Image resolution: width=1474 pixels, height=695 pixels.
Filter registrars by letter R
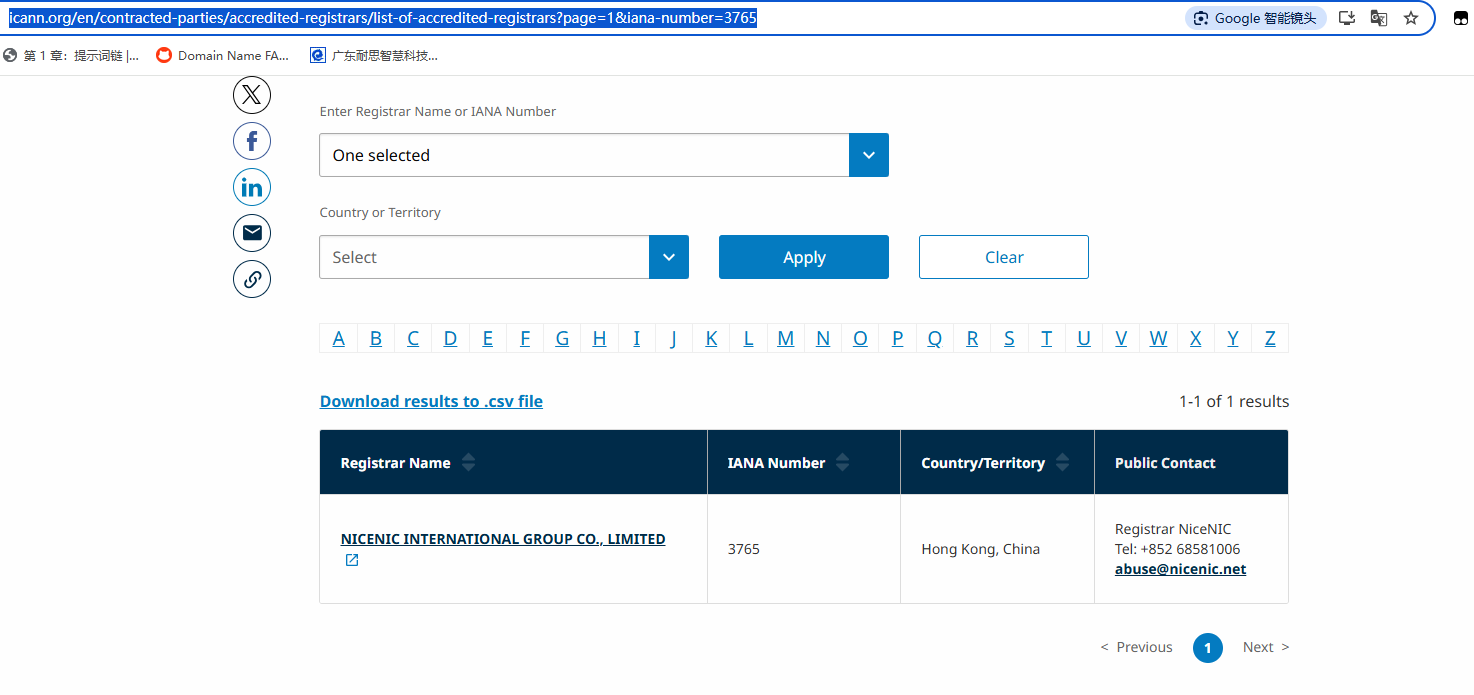coord(972,338)
